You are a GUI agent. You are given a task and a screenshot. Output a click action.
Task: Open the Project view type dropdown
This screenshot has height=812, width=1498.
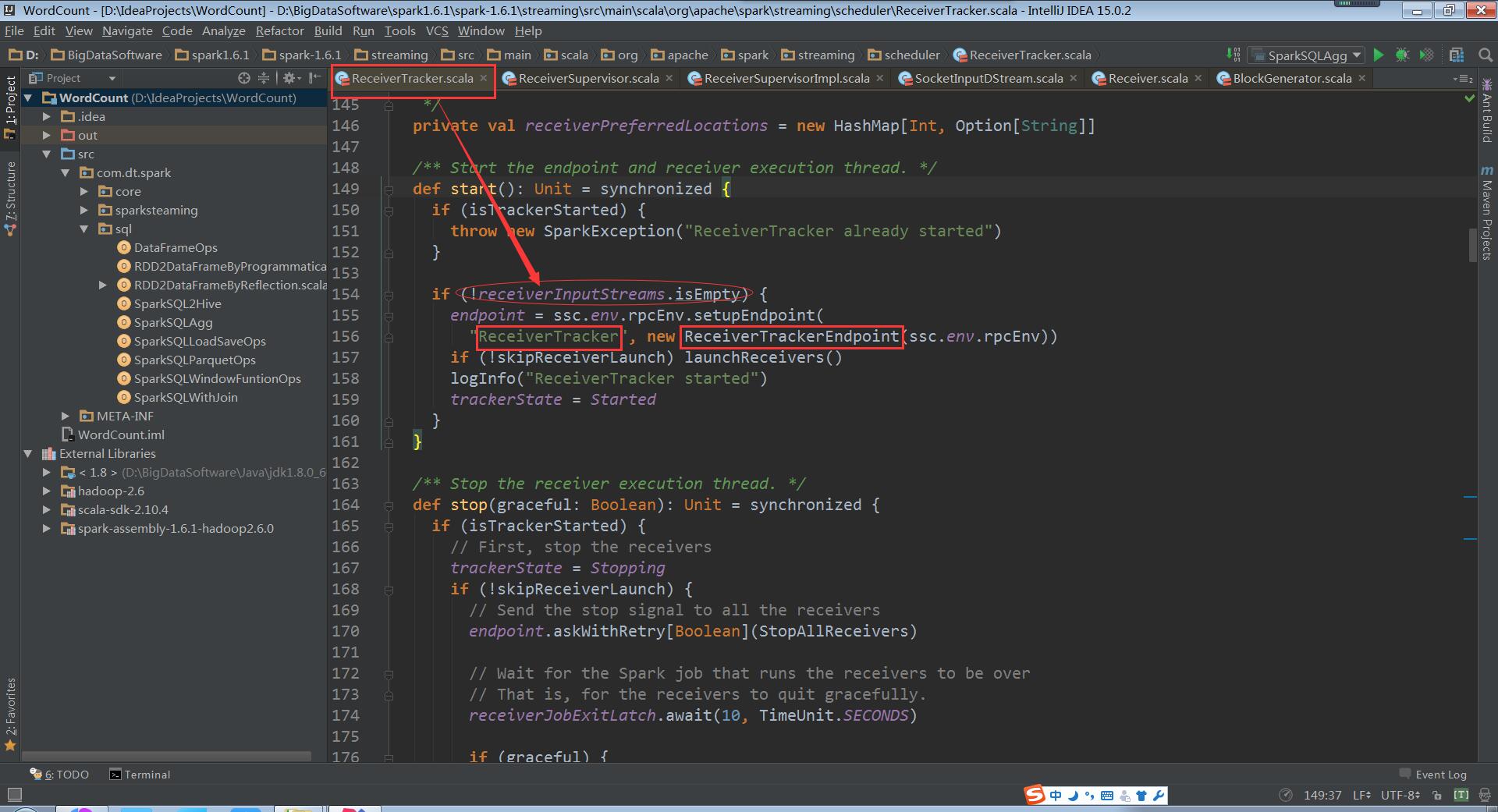(x=72, y=78)
